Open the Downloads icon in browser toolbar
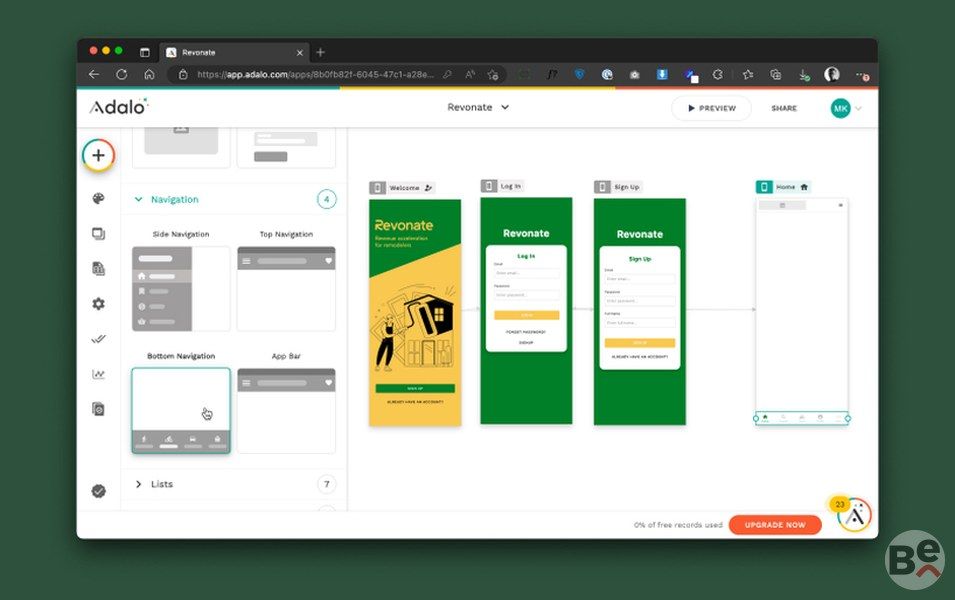Viewport: 955px width, 600px height. click(804, 75)
